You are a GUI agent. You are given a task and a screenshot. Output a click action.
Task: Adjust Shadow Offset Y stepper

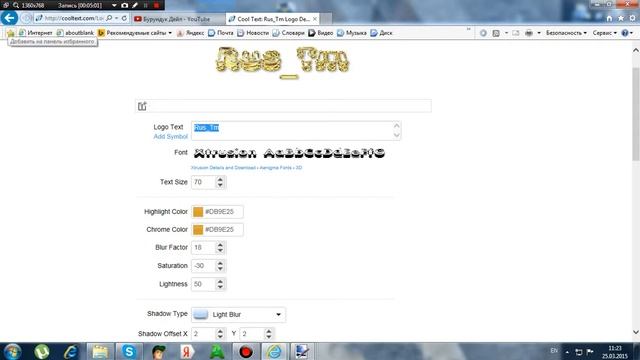[269, 334]
